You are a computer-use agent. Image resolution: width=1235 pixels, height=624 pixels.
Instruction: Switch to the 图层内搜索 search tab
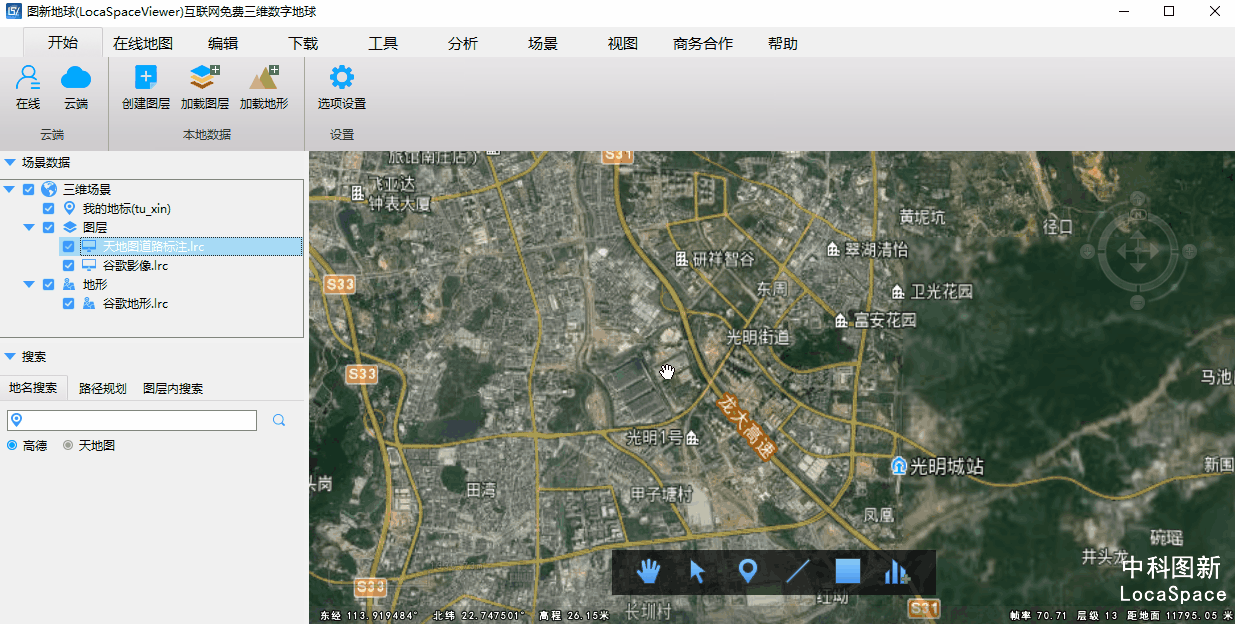173,388
